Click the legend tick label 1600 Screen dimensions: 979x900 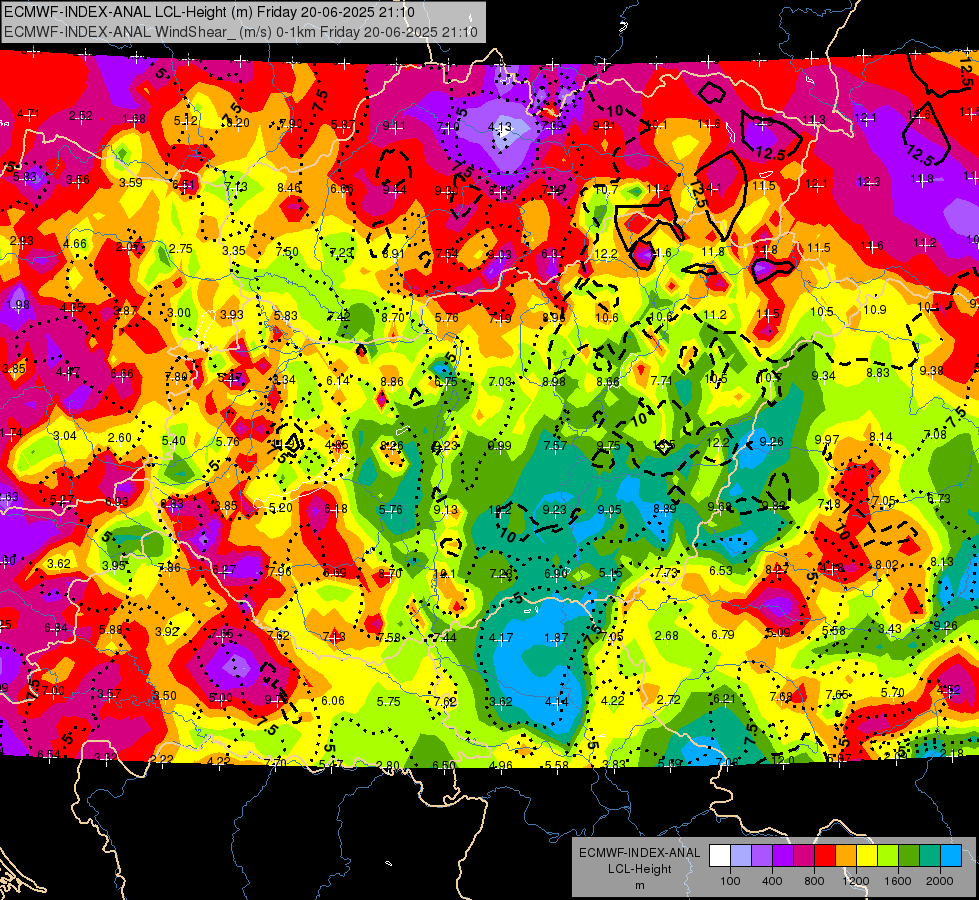coord(898,881)
